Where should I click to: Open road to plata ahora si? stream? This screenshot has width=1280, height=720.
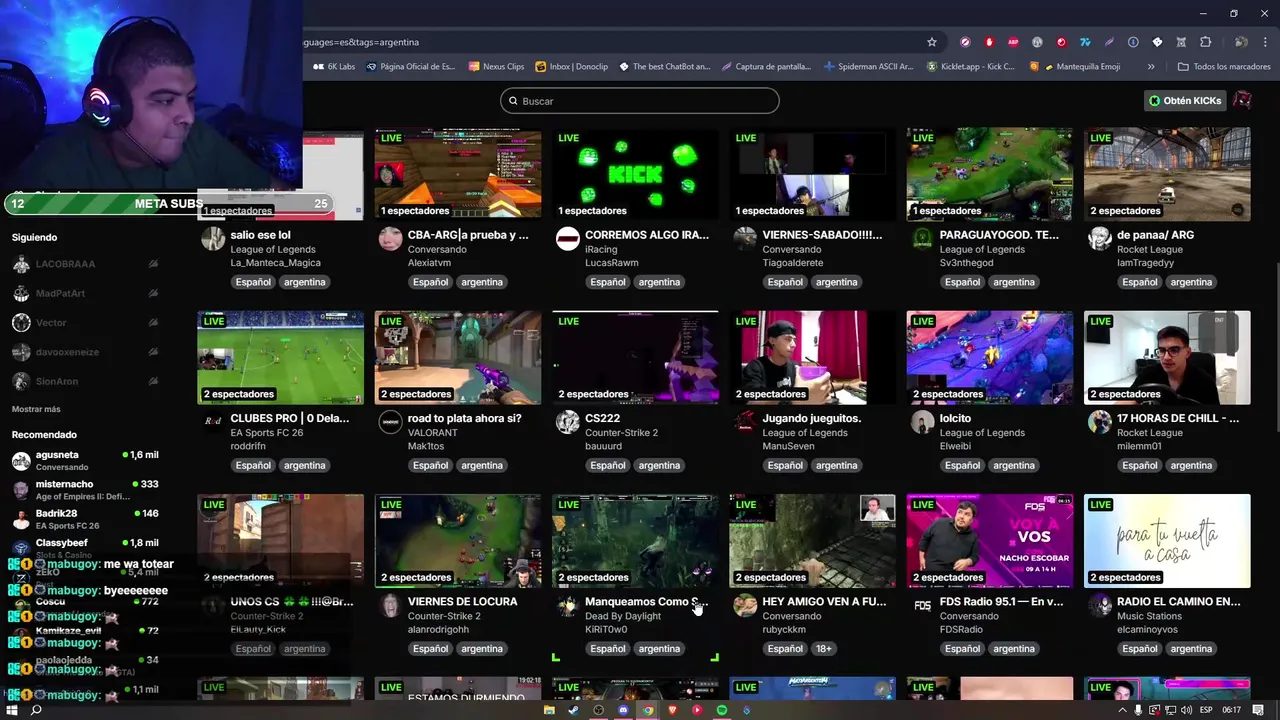[x=464, y=418]
